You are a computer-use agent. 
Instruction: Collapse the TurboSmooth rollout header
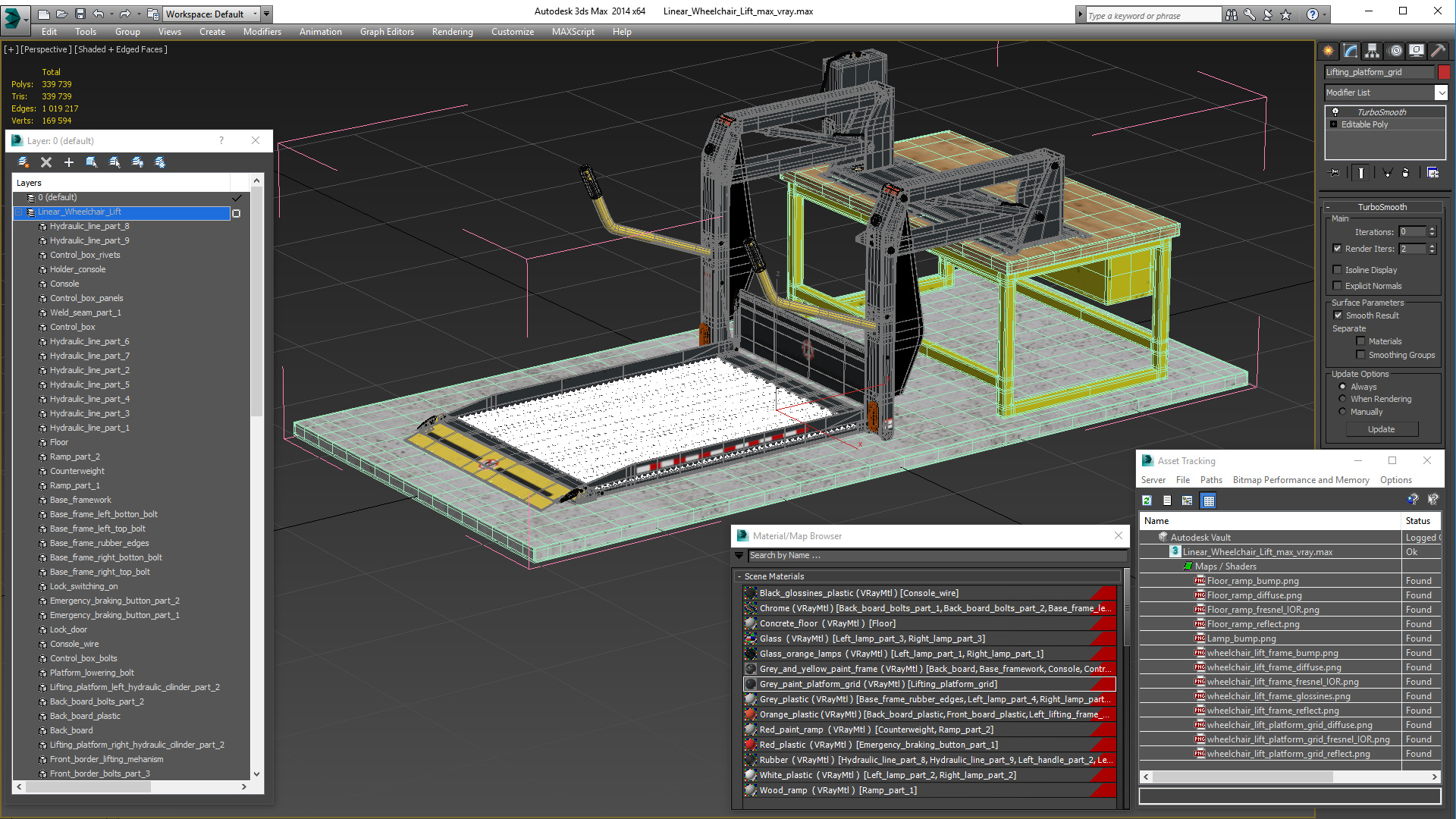click(1382, 207)
